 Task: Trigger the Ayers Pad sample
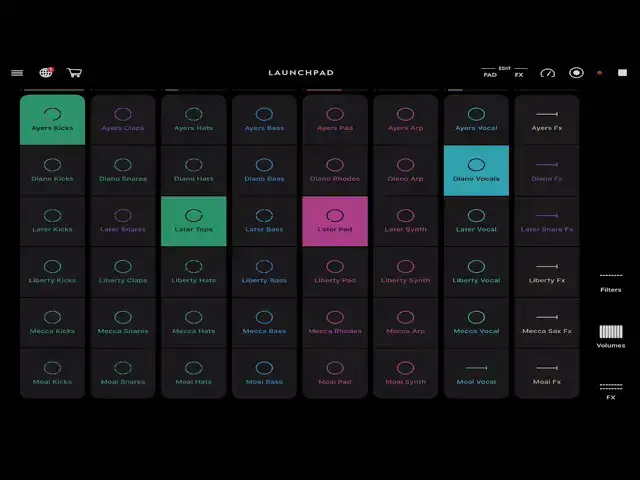coord(335,120)
